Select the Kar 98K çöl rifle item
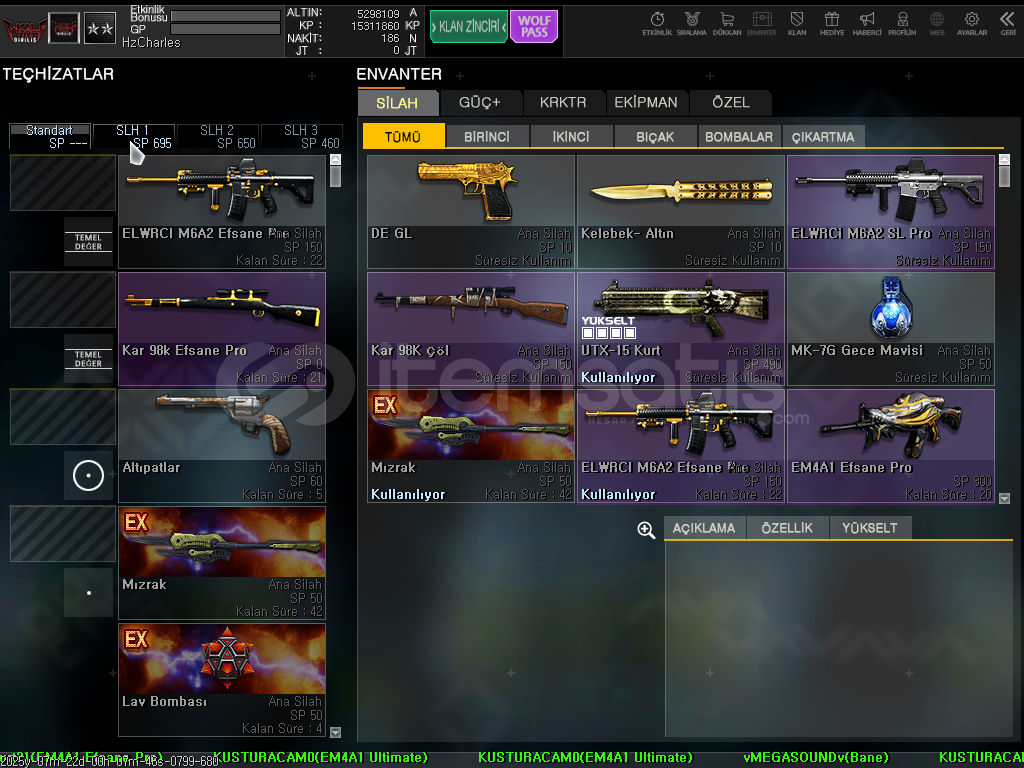 pyautogui.click(x=471, y=329)
